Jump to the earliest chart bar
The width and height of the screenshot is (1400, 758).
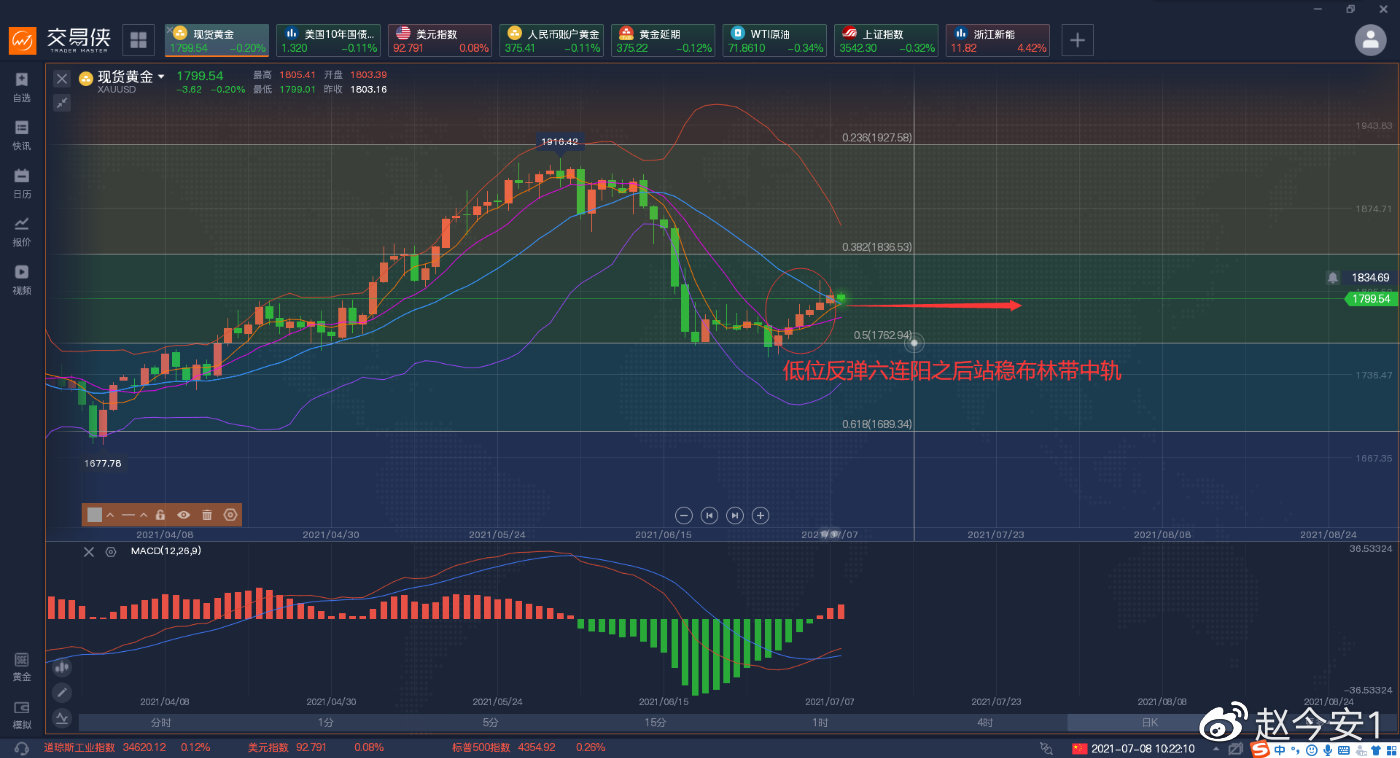pos(709,515)
